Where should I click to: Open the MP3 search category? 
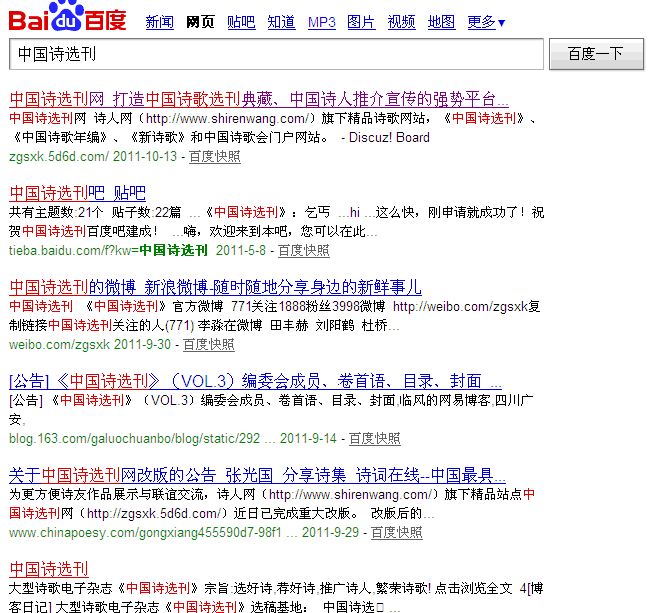click(x=322, y=22)
